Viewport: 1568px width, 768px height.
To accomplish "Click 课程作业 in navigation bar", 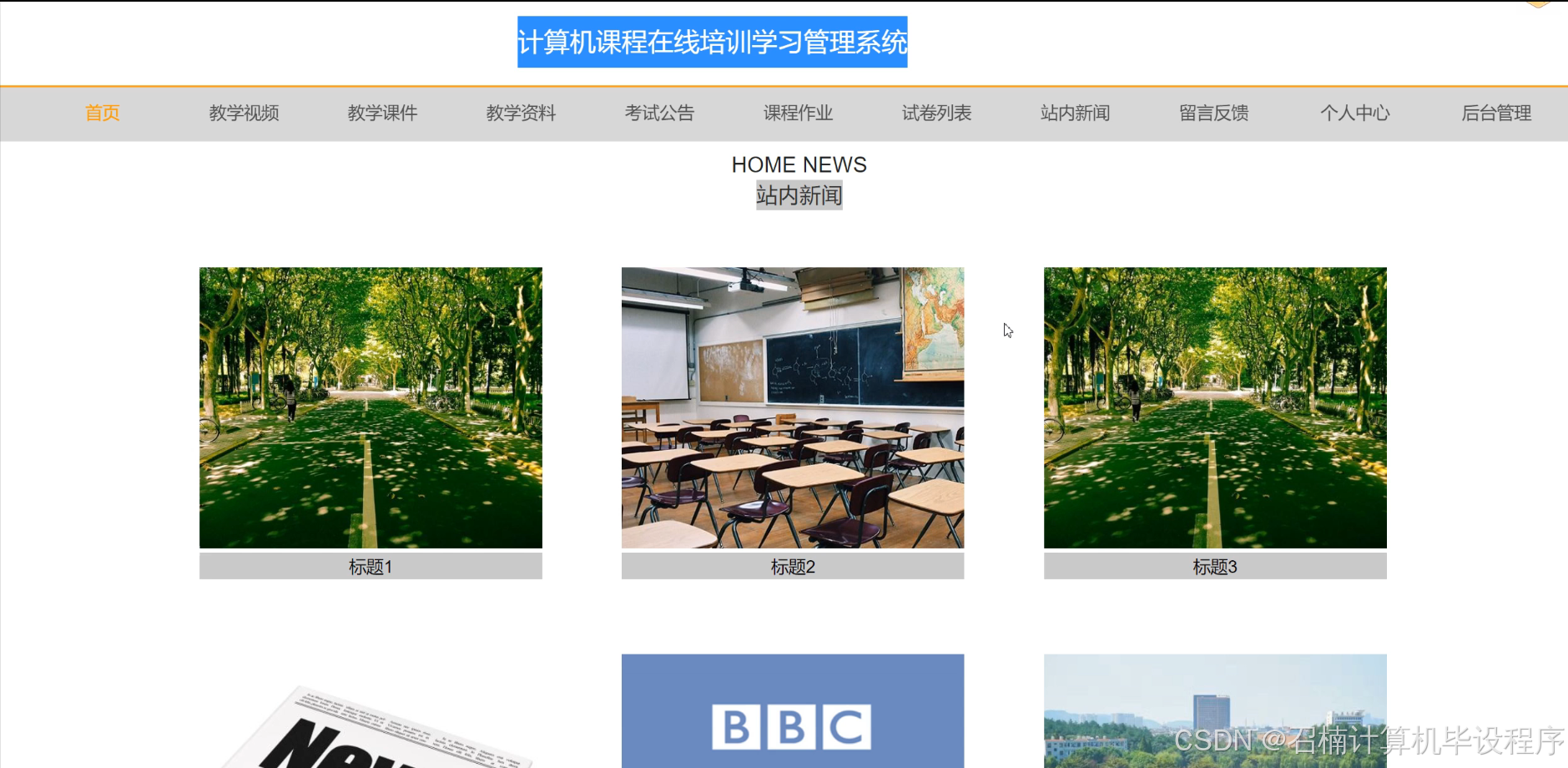I will tap(798, 113).
